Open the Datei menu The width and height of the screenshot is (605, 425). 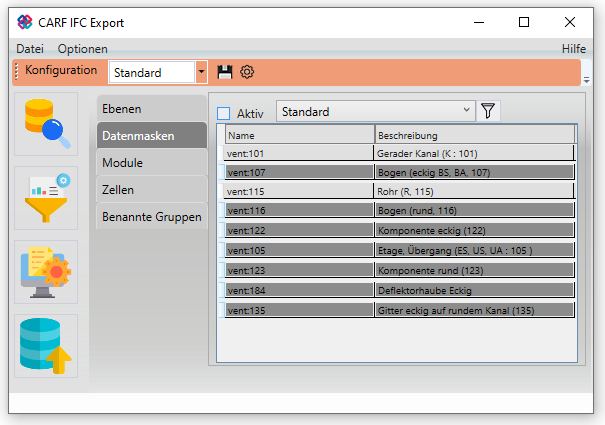click(30, 49)
